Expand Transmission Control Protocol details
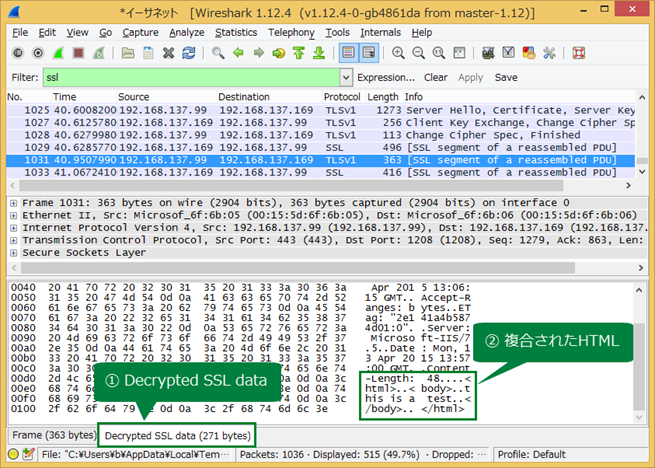The height and width of the screenshot is (468, 655). pyautogui.click(x=14, y=241)
